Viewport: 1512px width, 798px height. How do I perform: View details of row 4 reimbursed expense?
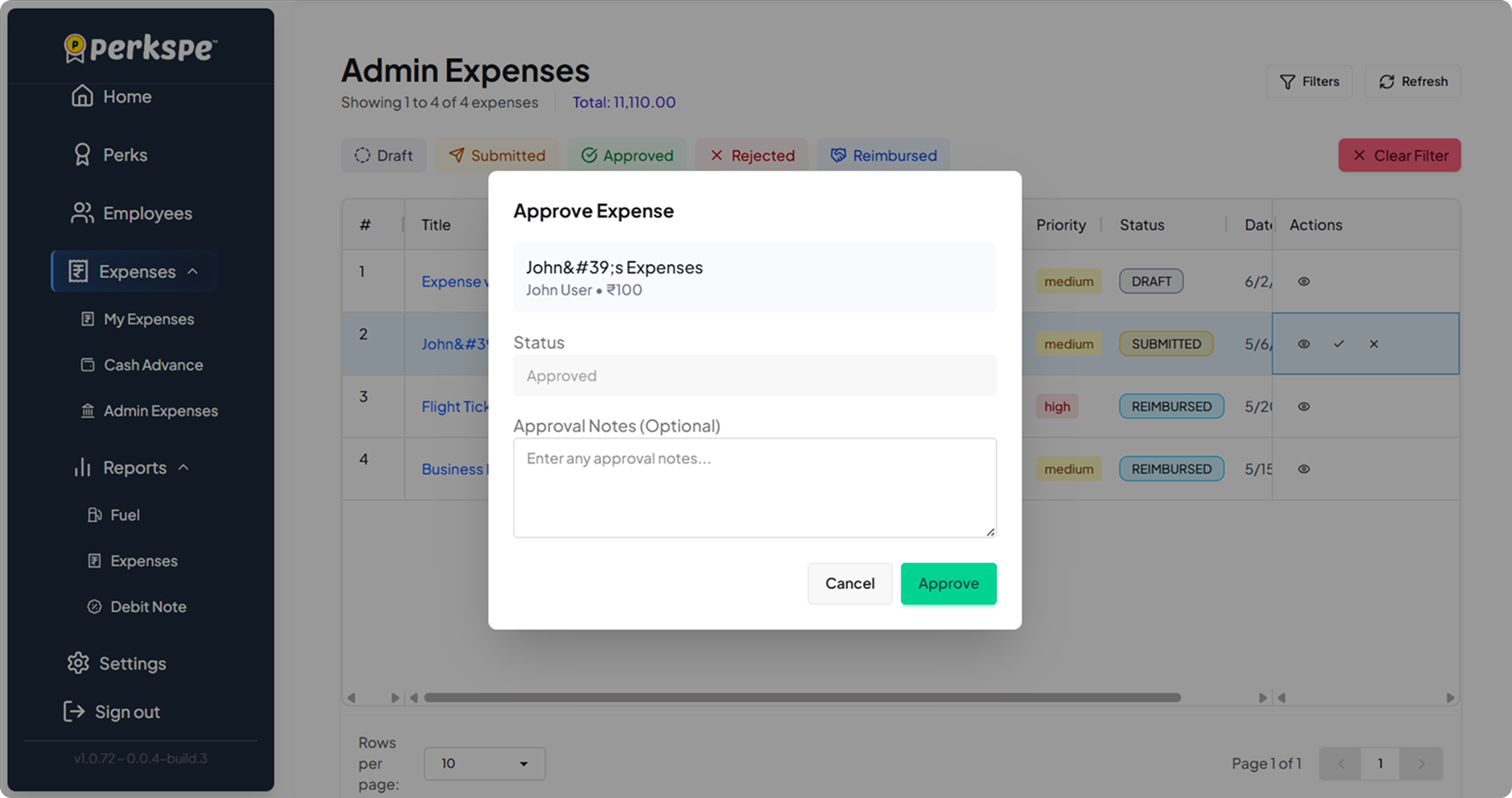[1304, 469]
